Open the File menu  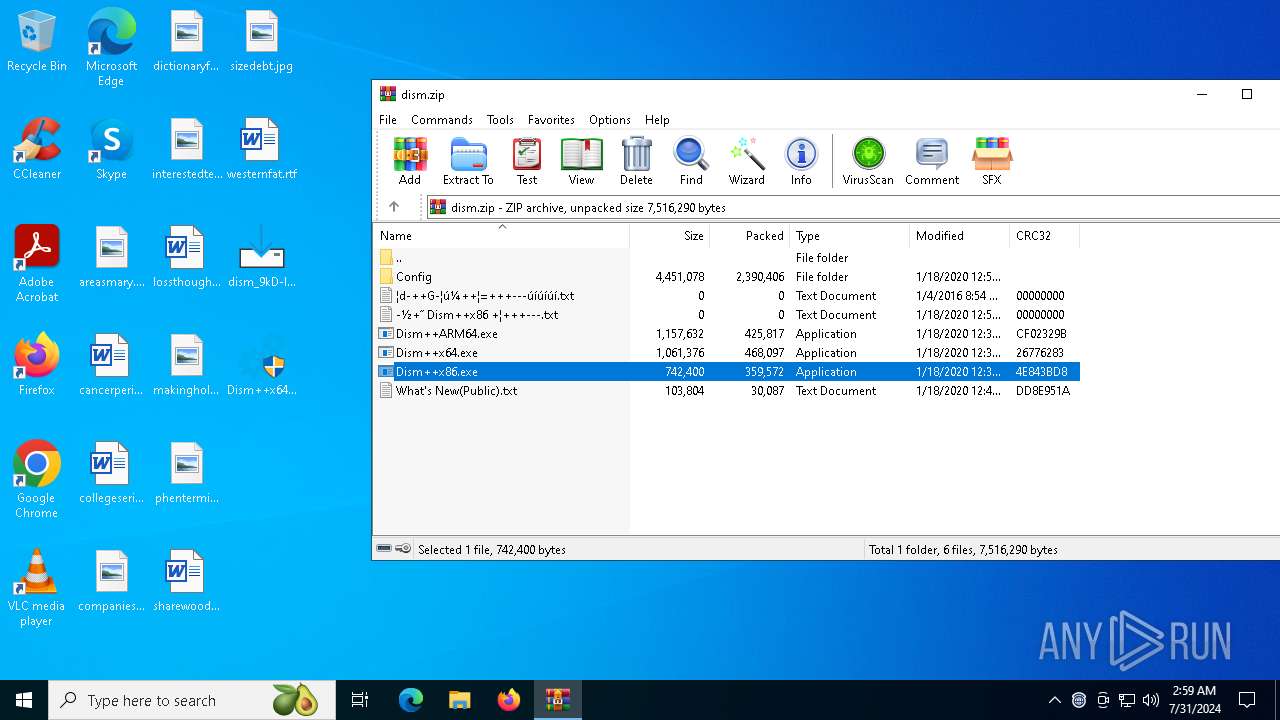(388, 119)
